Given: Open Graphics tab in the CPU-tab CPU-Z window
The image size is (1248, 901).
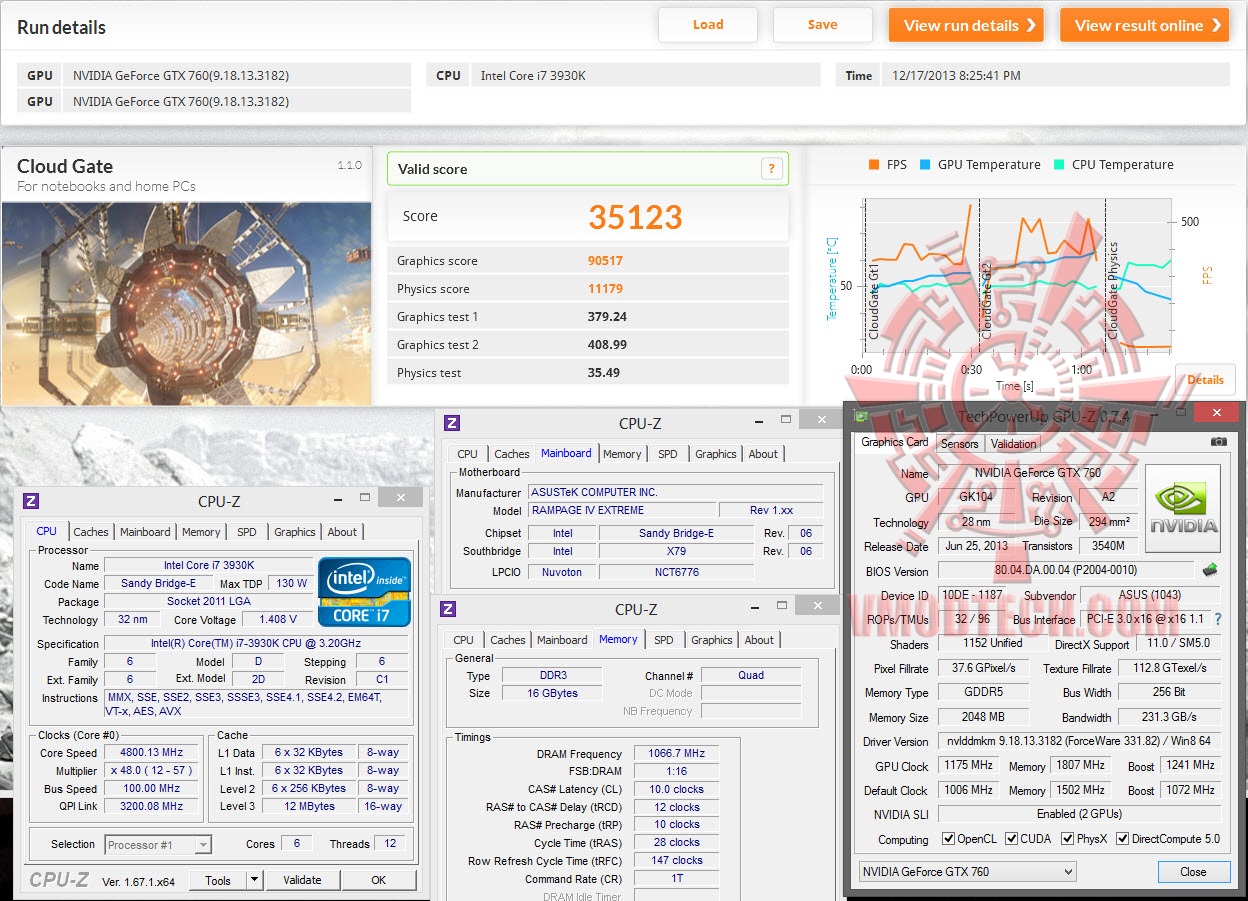Looking at the screenshot, I should [x=295, y=532].
